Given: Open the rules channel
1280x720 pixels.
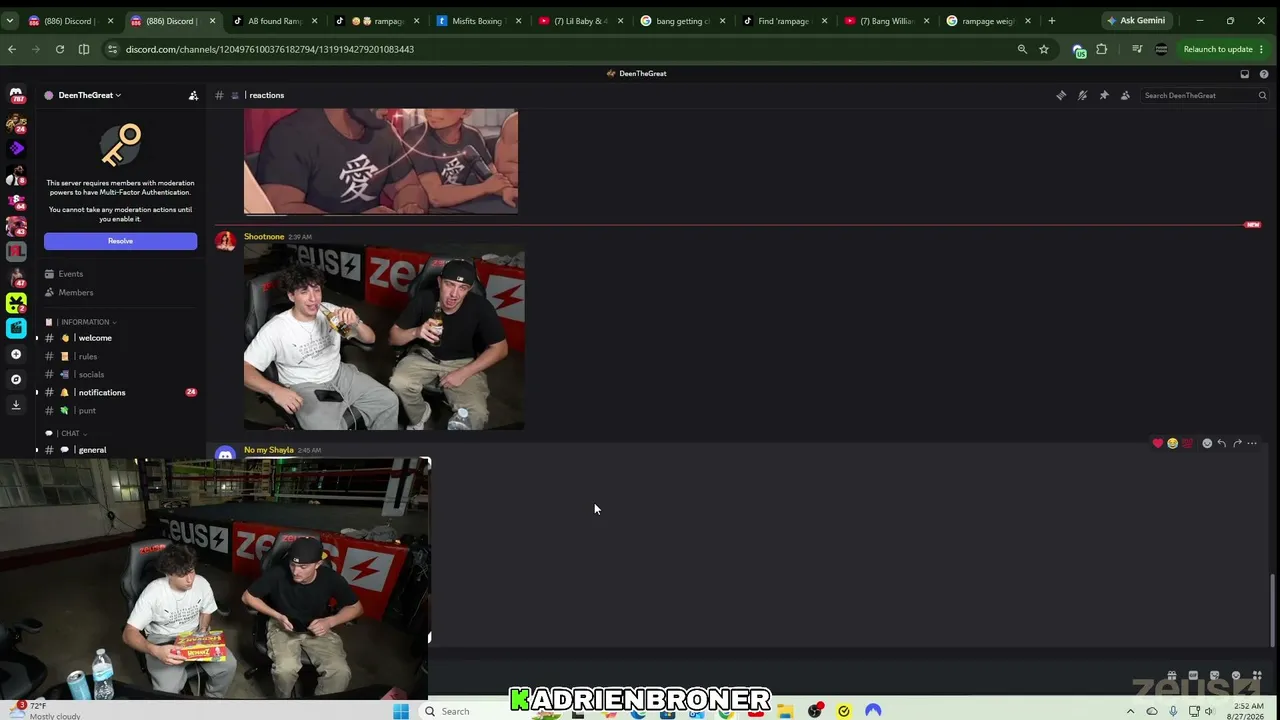Looking at the screenshot, I should tap(120, 356).
